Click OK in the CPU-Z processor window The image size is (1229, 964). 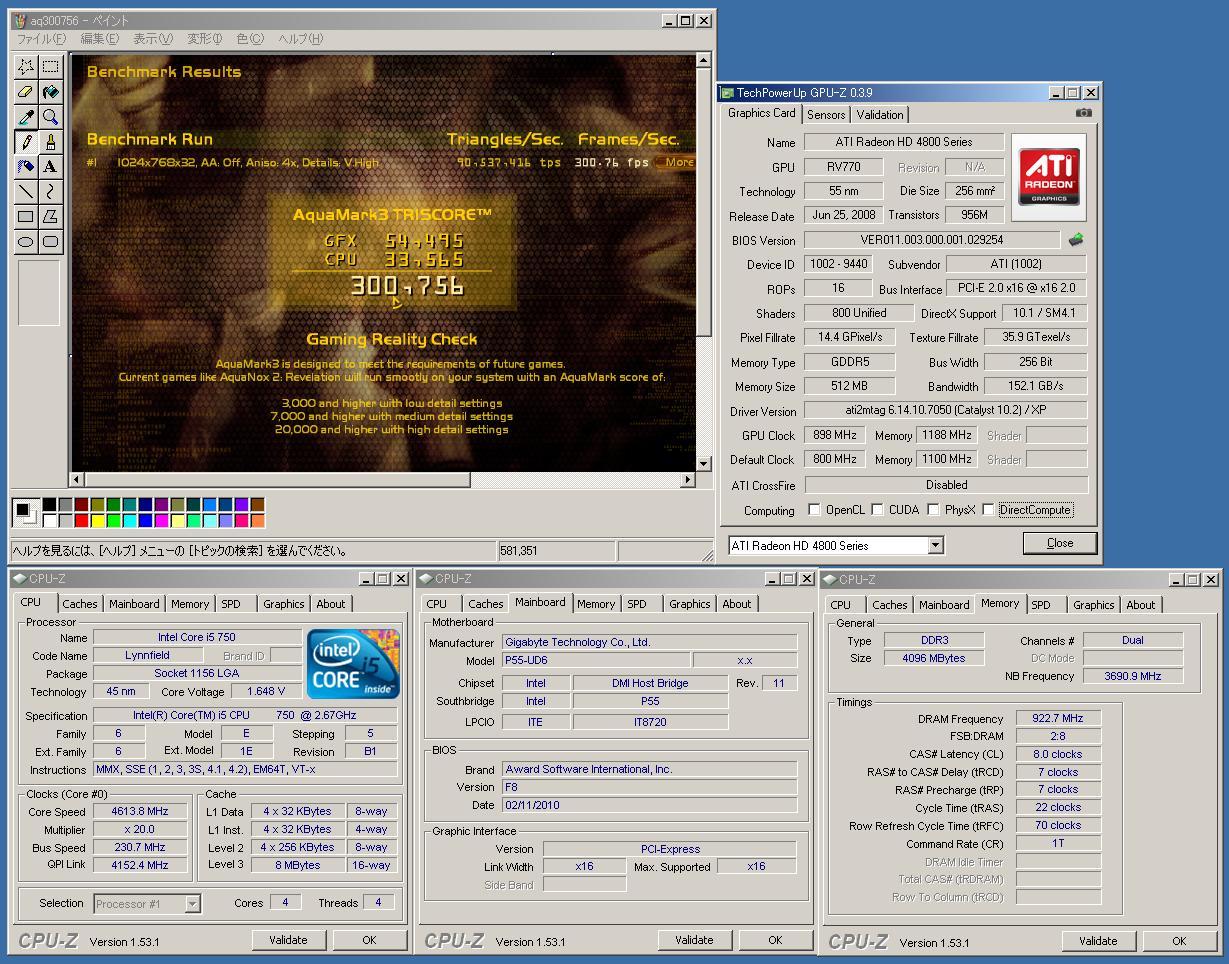(369, 940)
